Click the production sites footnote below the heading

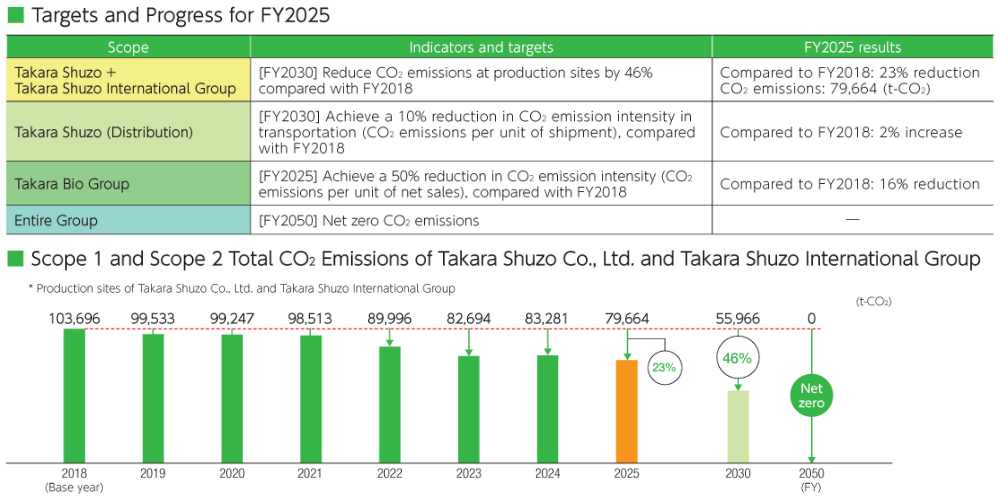tap(242, 289)
